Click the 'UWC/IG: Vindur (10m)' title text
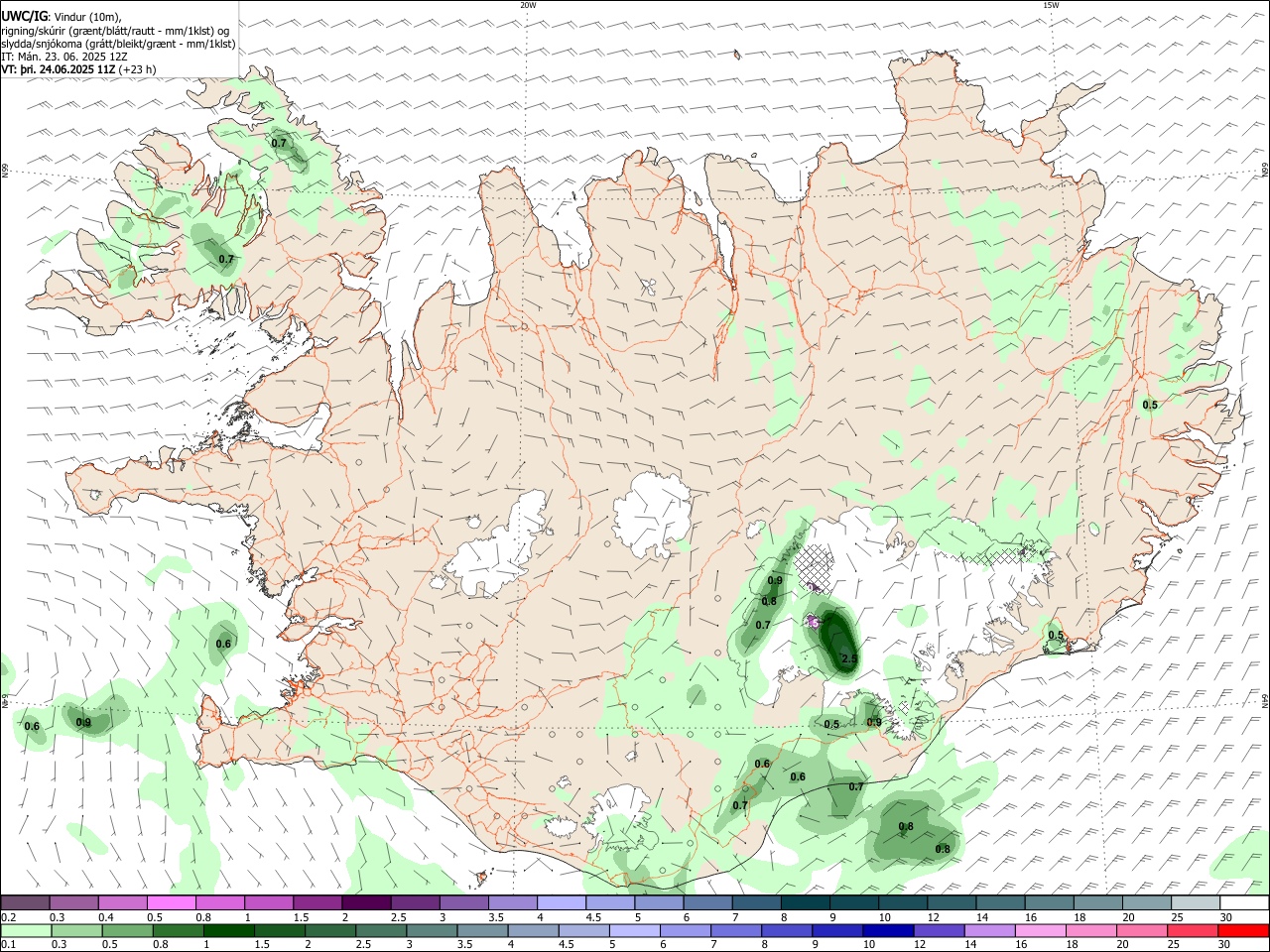The width and height of the screenshot is (1270, 952). [x=62, y=17]
